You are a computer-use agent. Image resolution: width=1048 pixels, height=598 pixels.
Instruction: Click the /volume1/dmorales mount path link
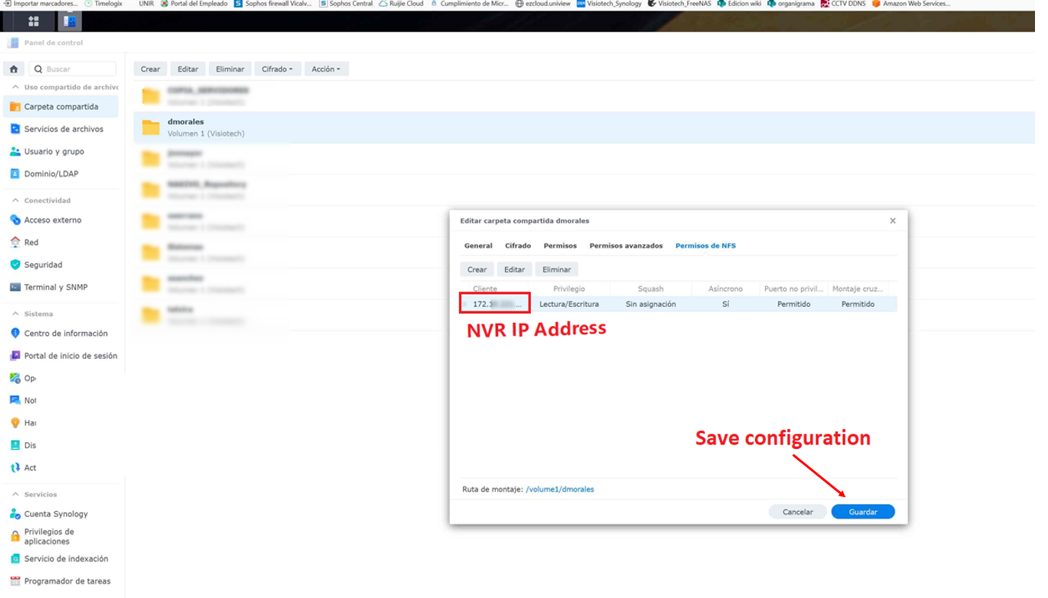pyautogui.click(x=559, y=489)
